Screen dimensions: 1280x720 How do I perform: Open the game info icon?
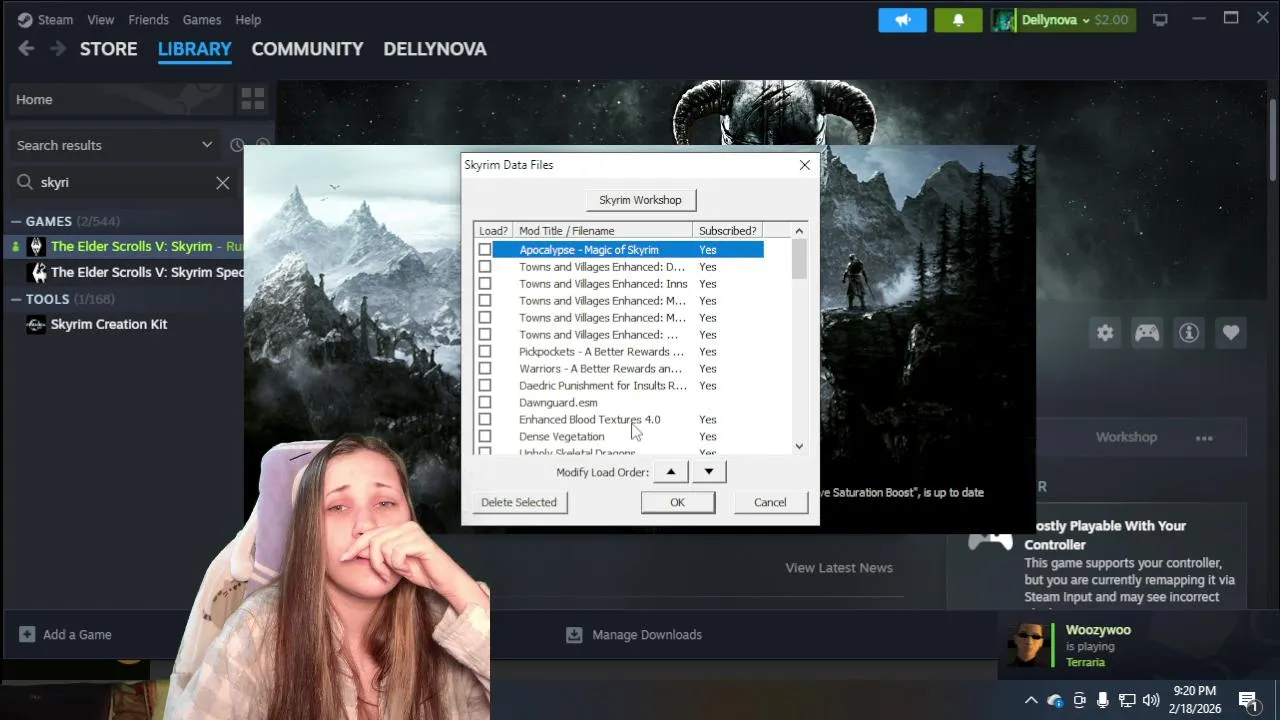point(1189,333)
